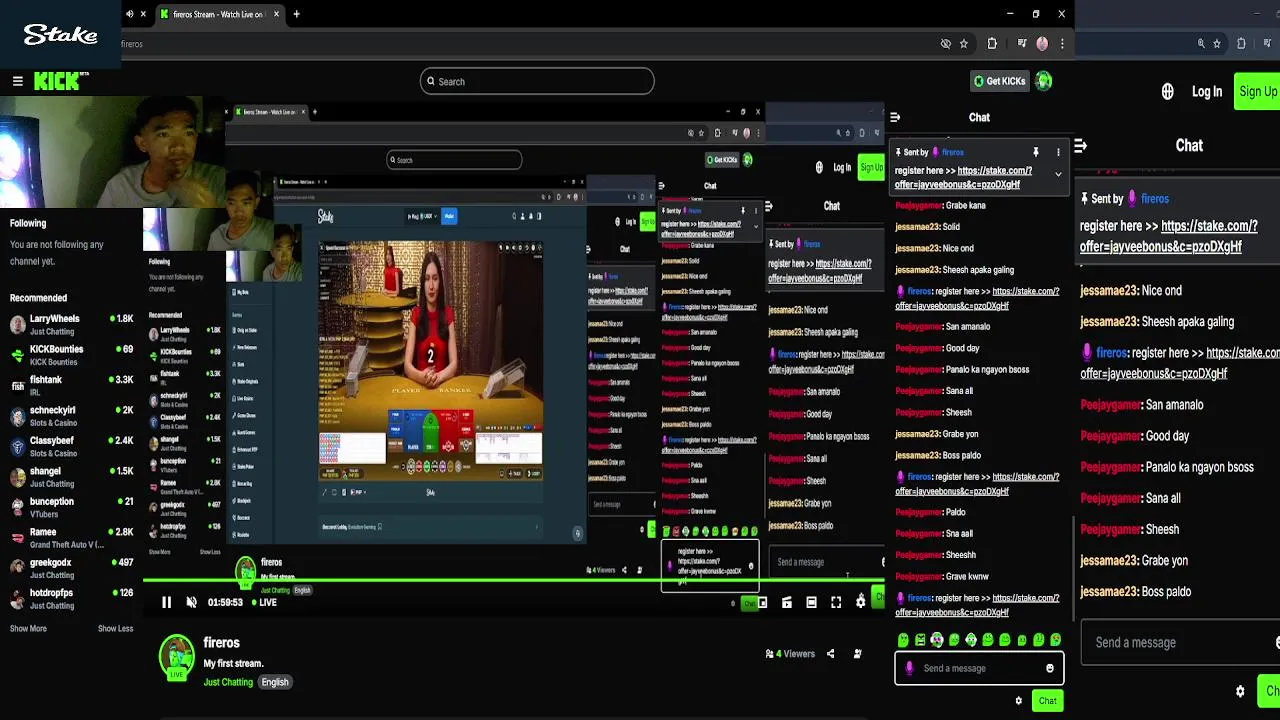
Task: Unpin the pinned message via pin icon
Action: 1035,152
